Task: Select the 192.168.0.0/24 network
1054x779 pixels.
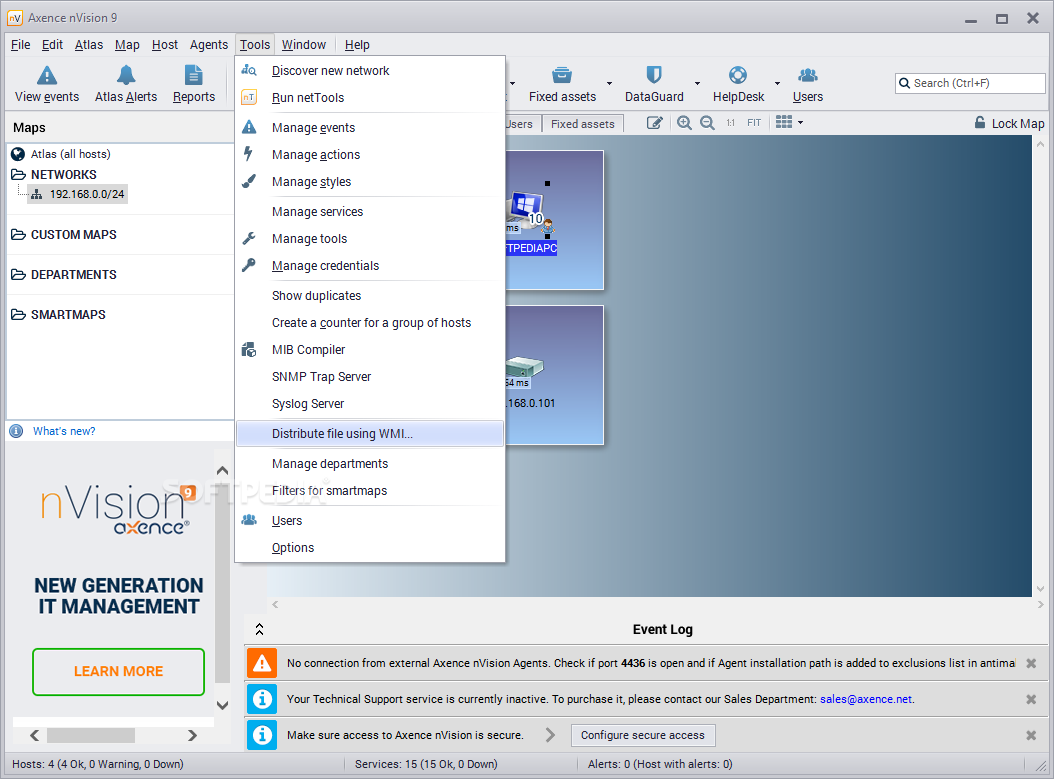Action: [x=78, y=194]
